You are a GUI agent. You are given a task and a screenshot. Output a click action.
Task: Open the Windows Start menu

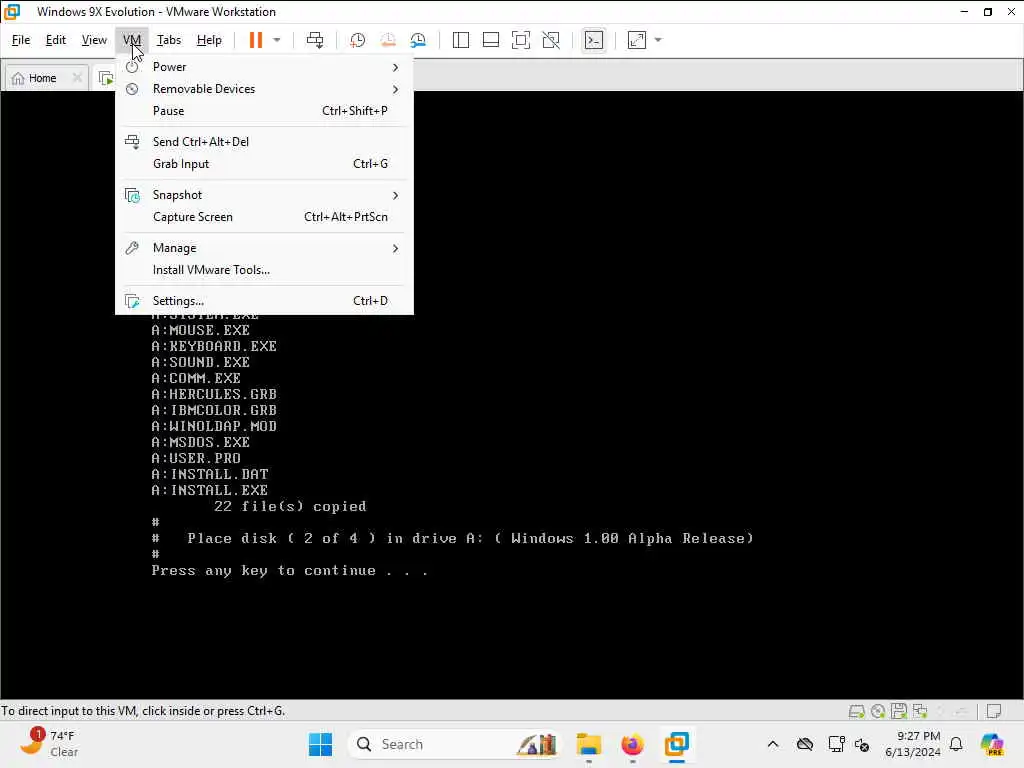tap(320, 744)
